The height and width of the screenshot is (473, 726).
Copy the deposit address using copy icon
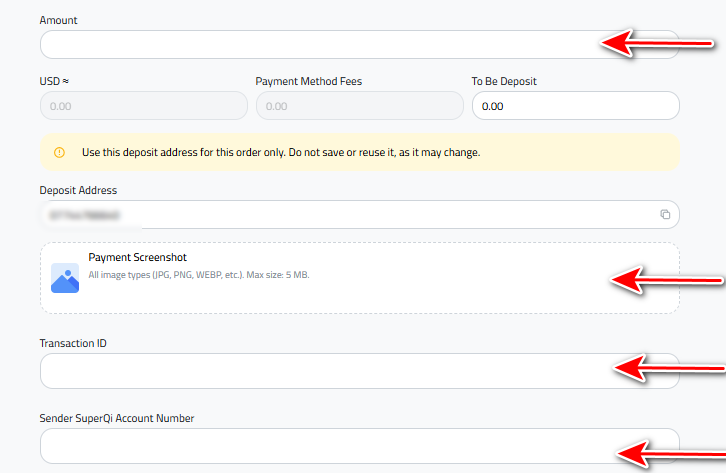665,215
